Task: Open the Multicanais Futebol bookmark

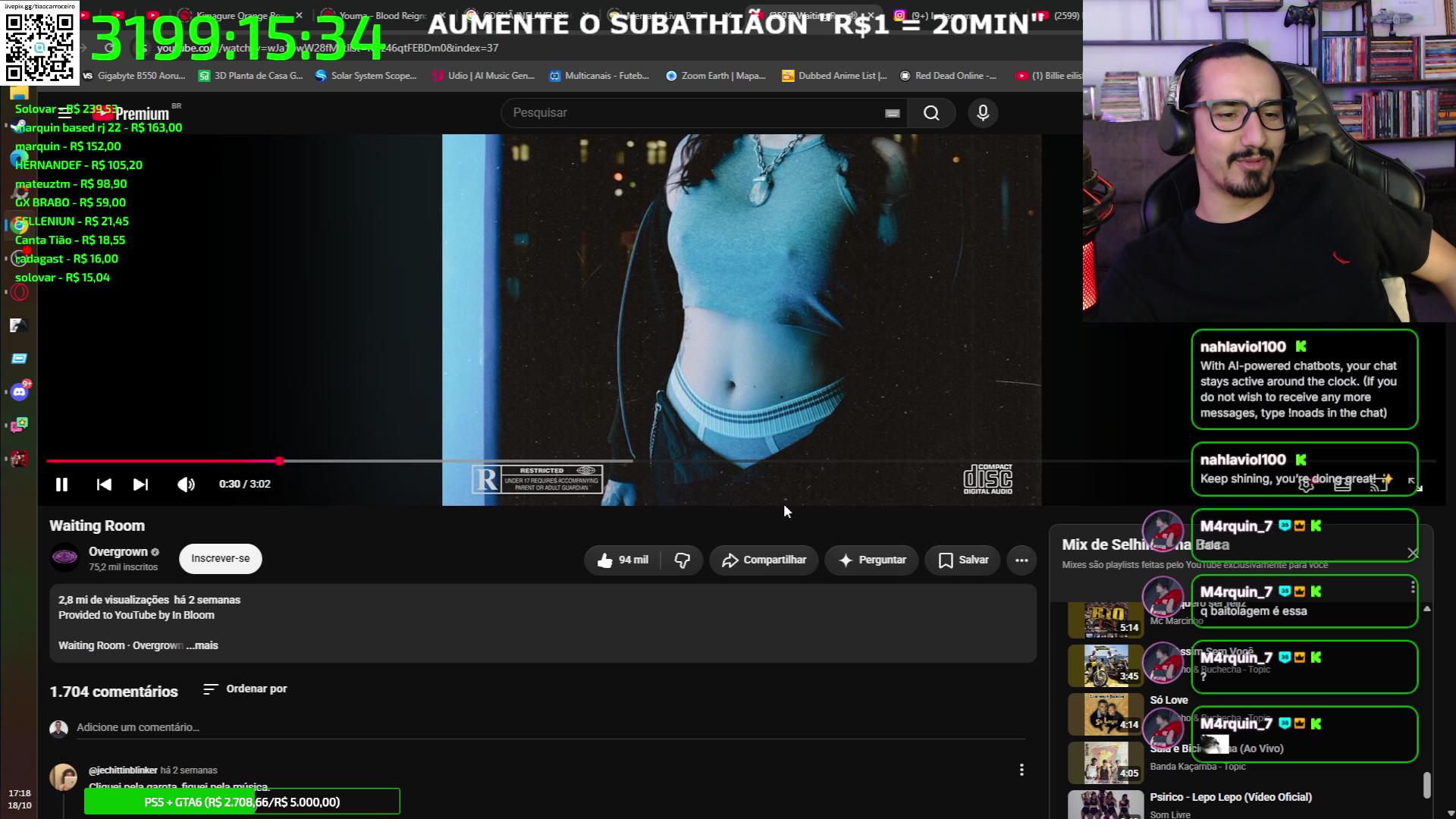Action: tap(599, 76)
